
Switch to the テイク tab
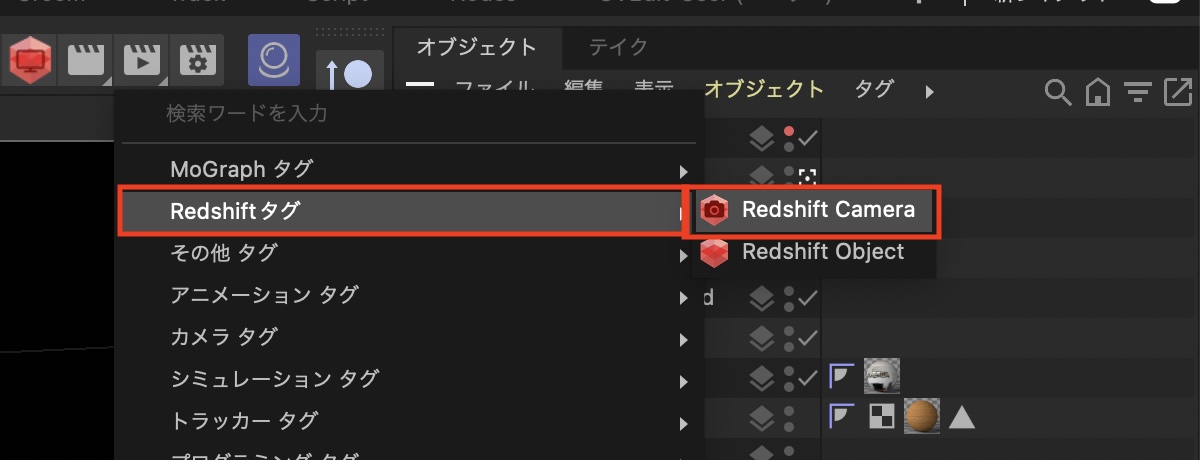pyautogui.click(x=618, y=46)
